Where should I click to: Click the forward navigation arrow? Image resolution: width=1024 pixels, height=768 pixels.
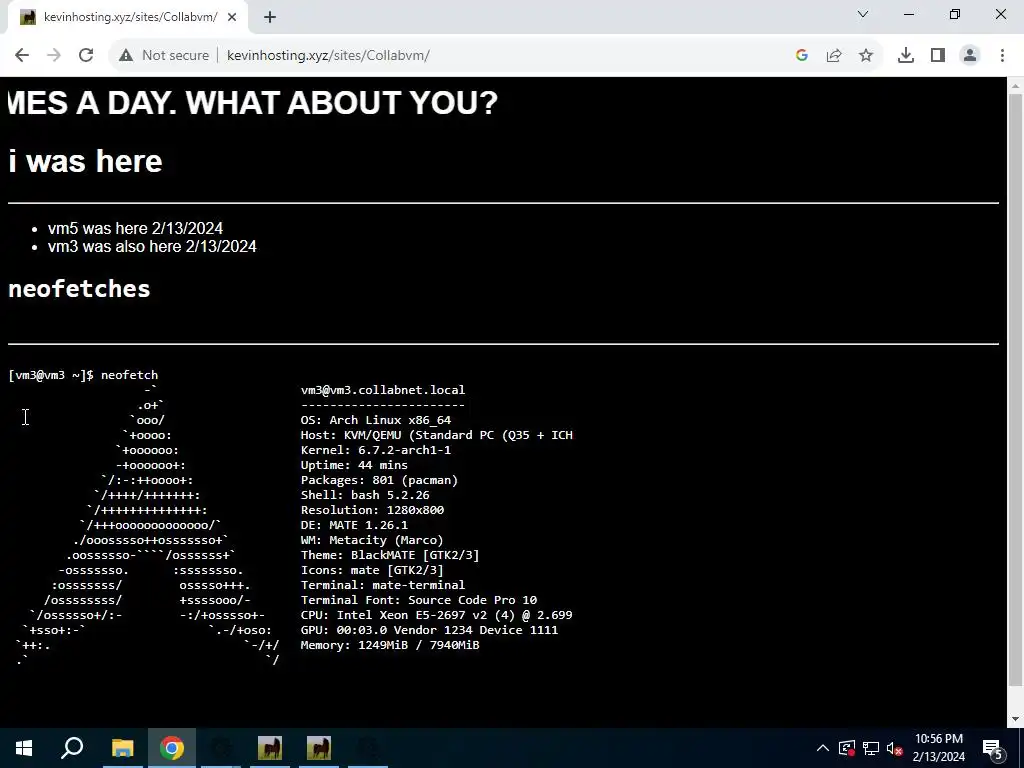pyautogui.click(x=54, y=56)
